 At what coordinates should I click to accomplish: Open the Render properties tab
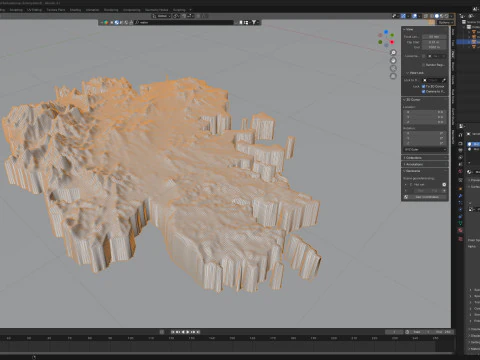coord(461,143)
